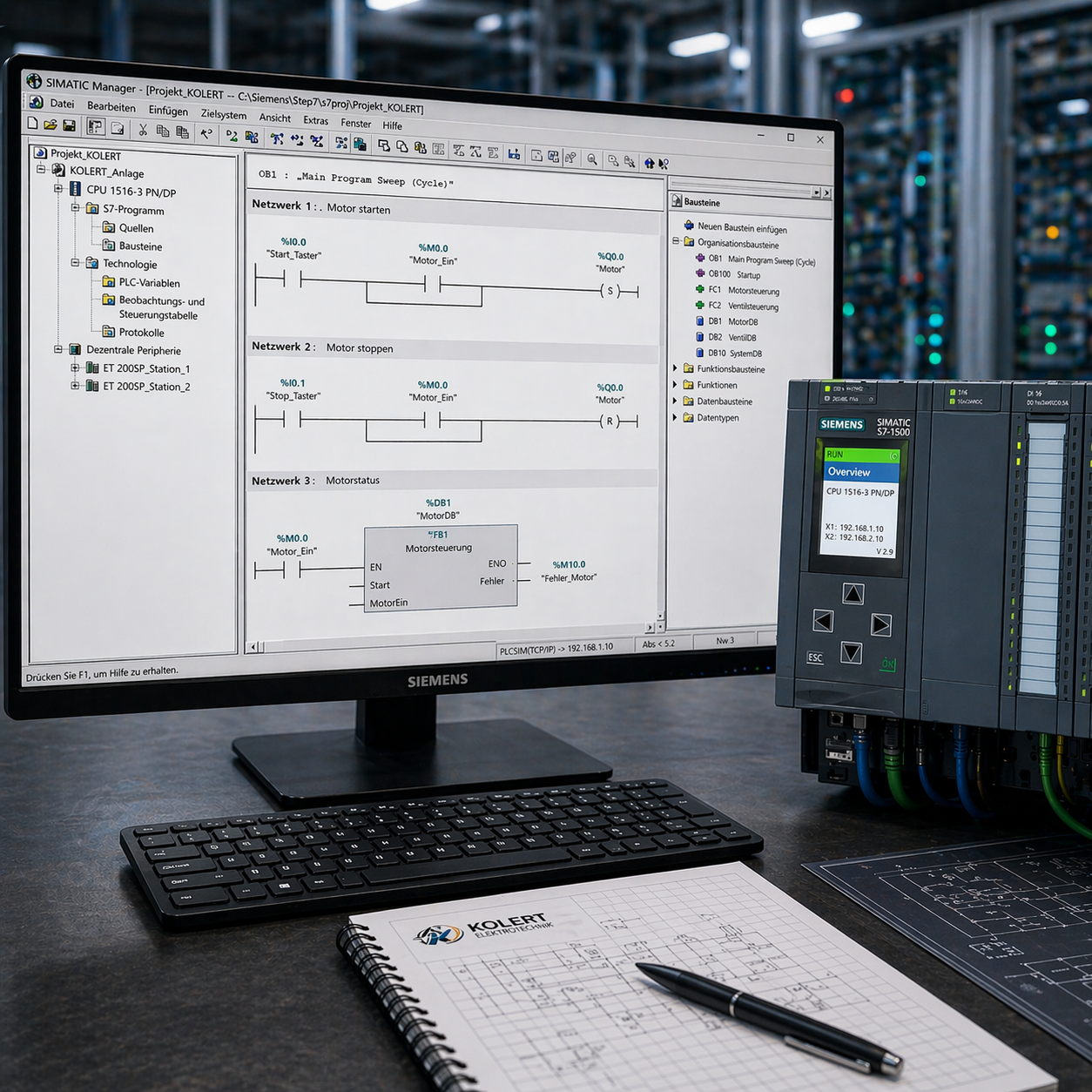Select PLC-Variablen in the tree
The image size is (1092, 1092).
pyautogui.click(x=150, y=282)
